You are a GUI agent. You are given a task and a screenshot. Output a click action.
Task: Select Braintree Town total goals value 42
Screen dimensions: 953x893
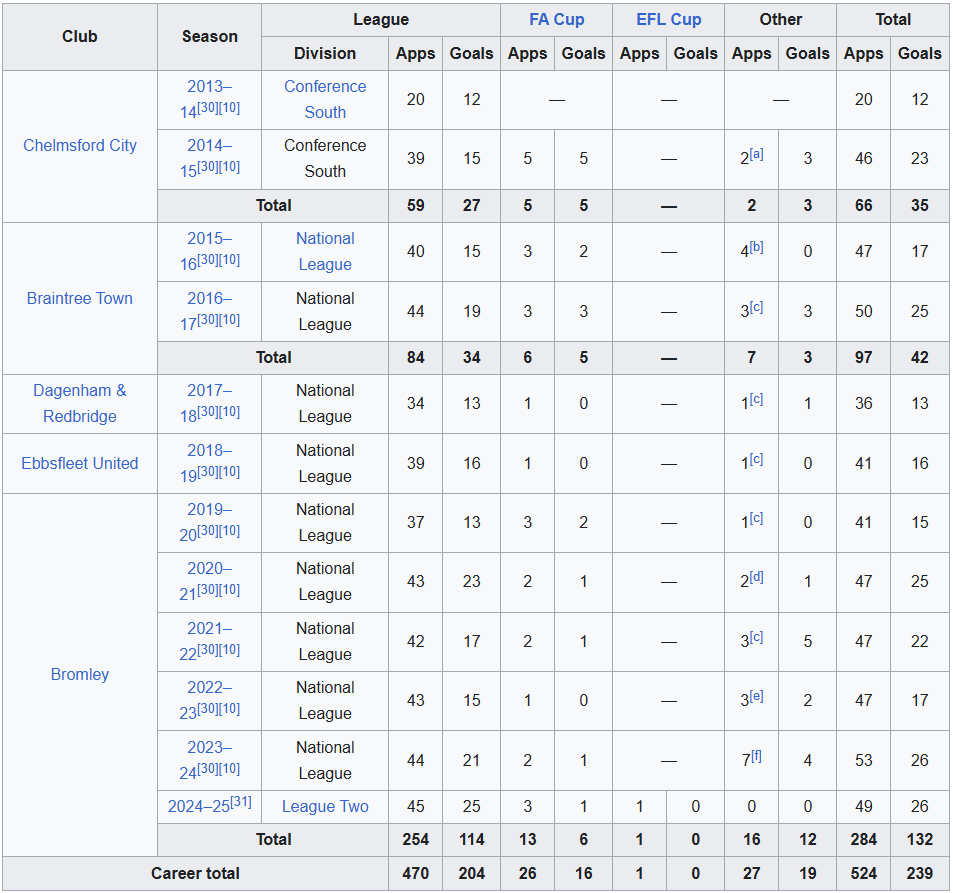(x=920, y=357)
